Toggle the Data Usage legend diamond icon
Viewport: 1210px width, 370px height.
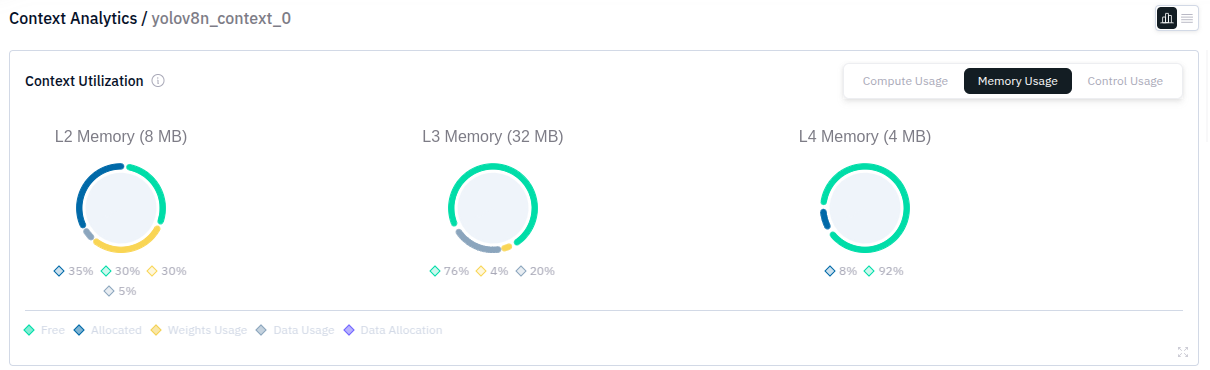(x=261, y=330)
